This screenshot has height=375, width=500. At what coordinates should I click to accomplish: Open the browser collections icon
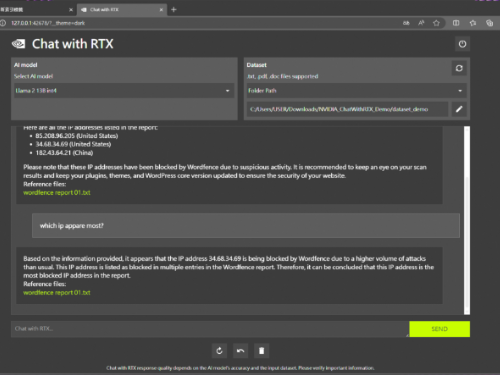pos(489,23)
